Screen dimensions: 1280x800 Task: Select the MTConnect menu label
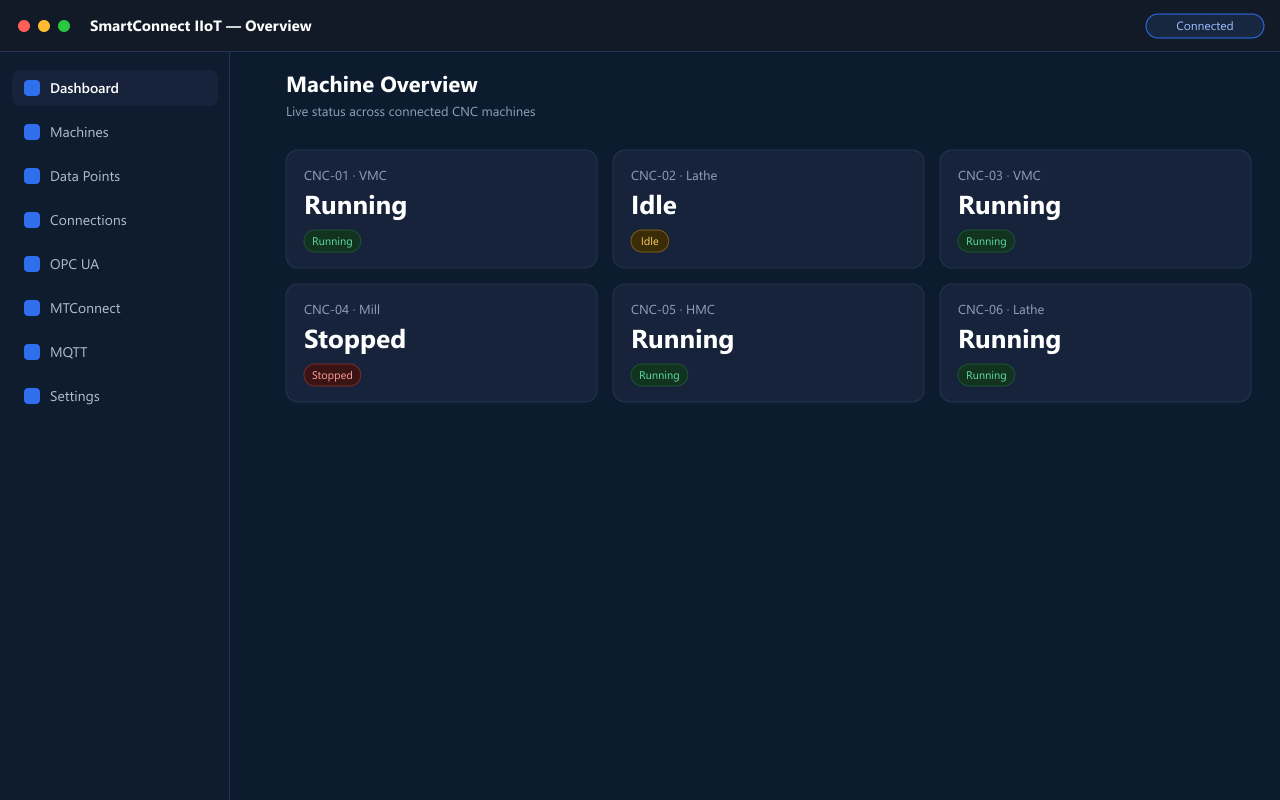coord(85,308)
